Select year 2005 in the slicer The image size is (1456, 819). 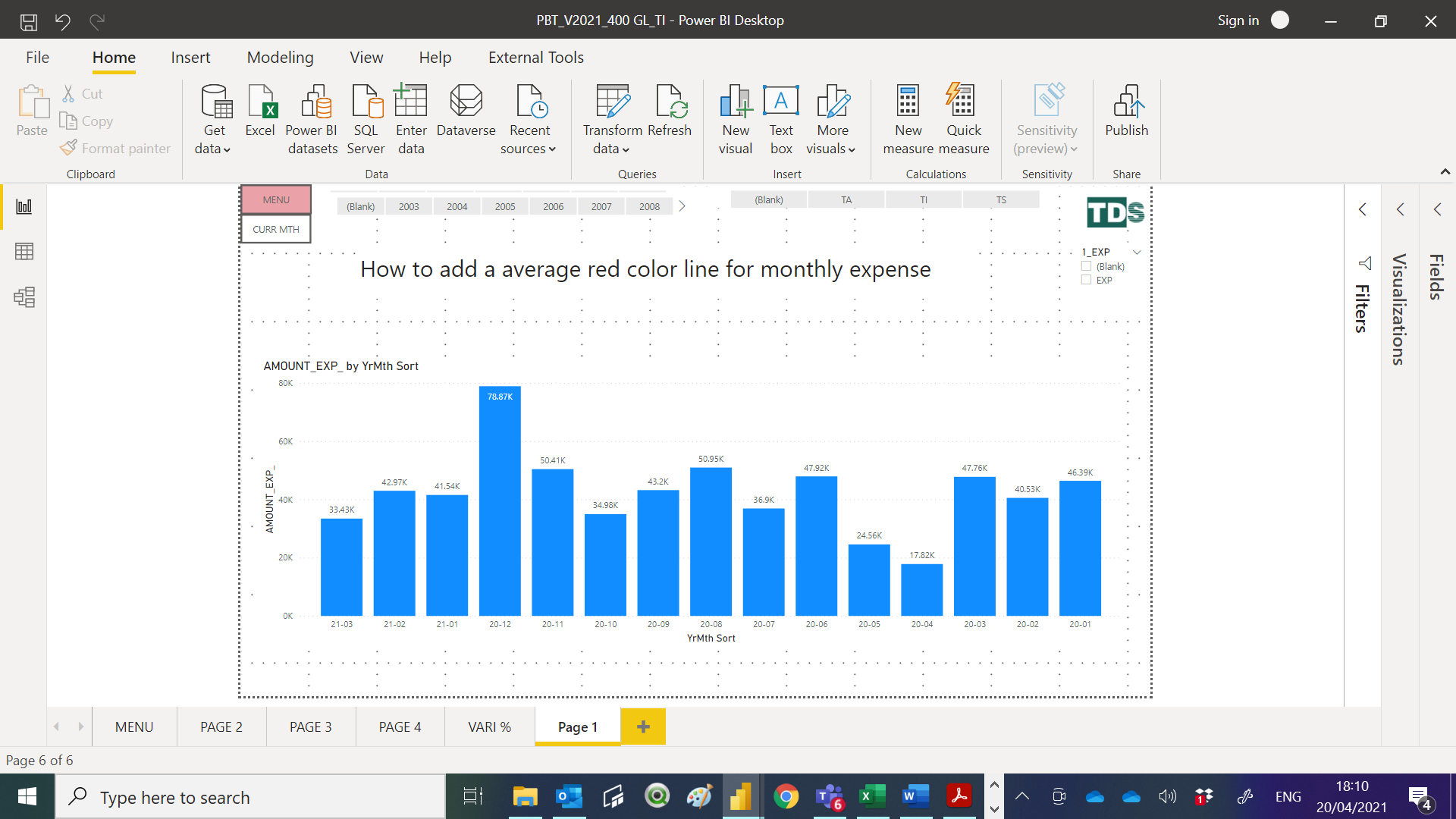505,206
